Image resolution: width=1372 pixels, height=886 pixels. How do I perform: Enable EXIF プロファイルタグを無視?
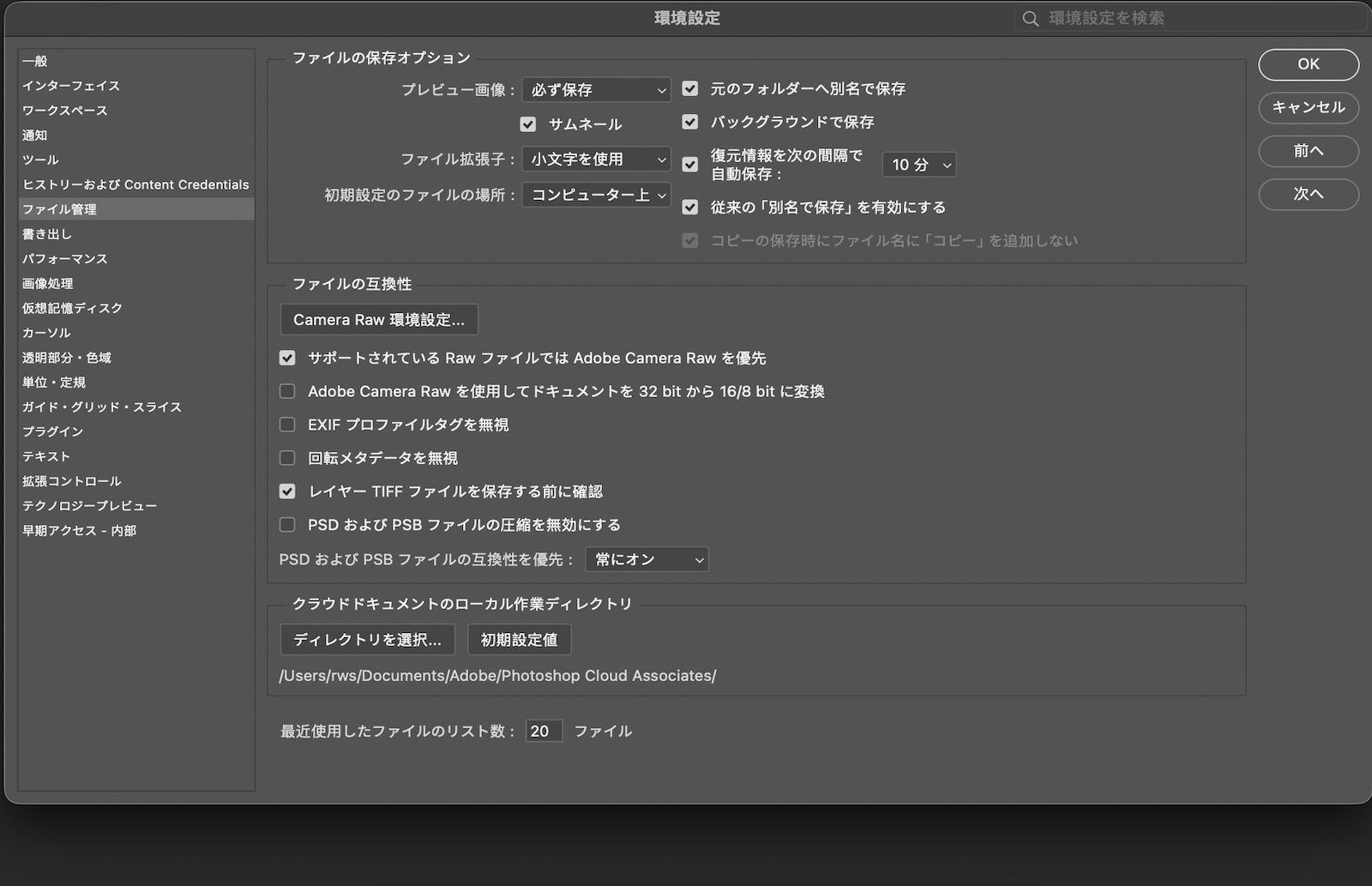coord(287,425)
